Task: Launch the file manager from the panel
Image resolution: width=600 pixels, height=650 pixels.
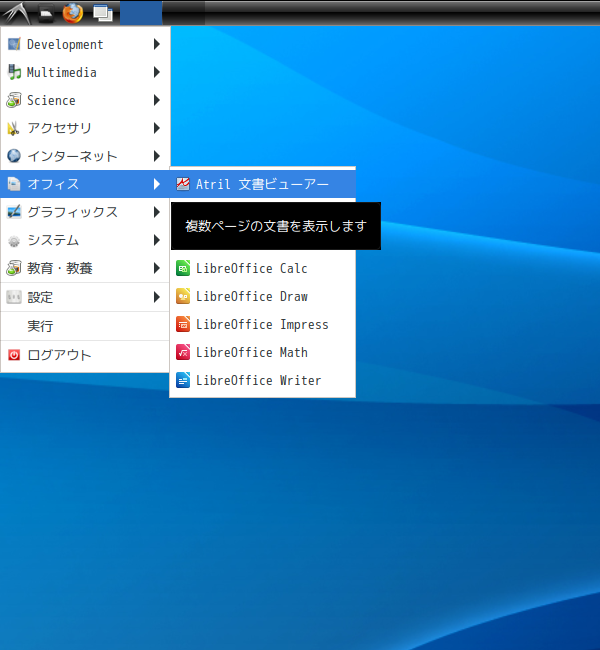Action: pos(46,13)
